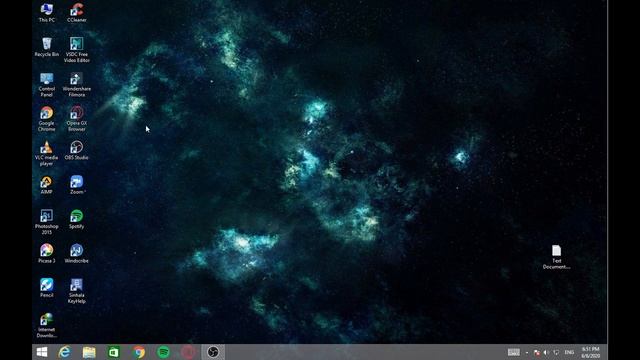Select the Picasa 3 desktop shortcut

pos(47,253)
